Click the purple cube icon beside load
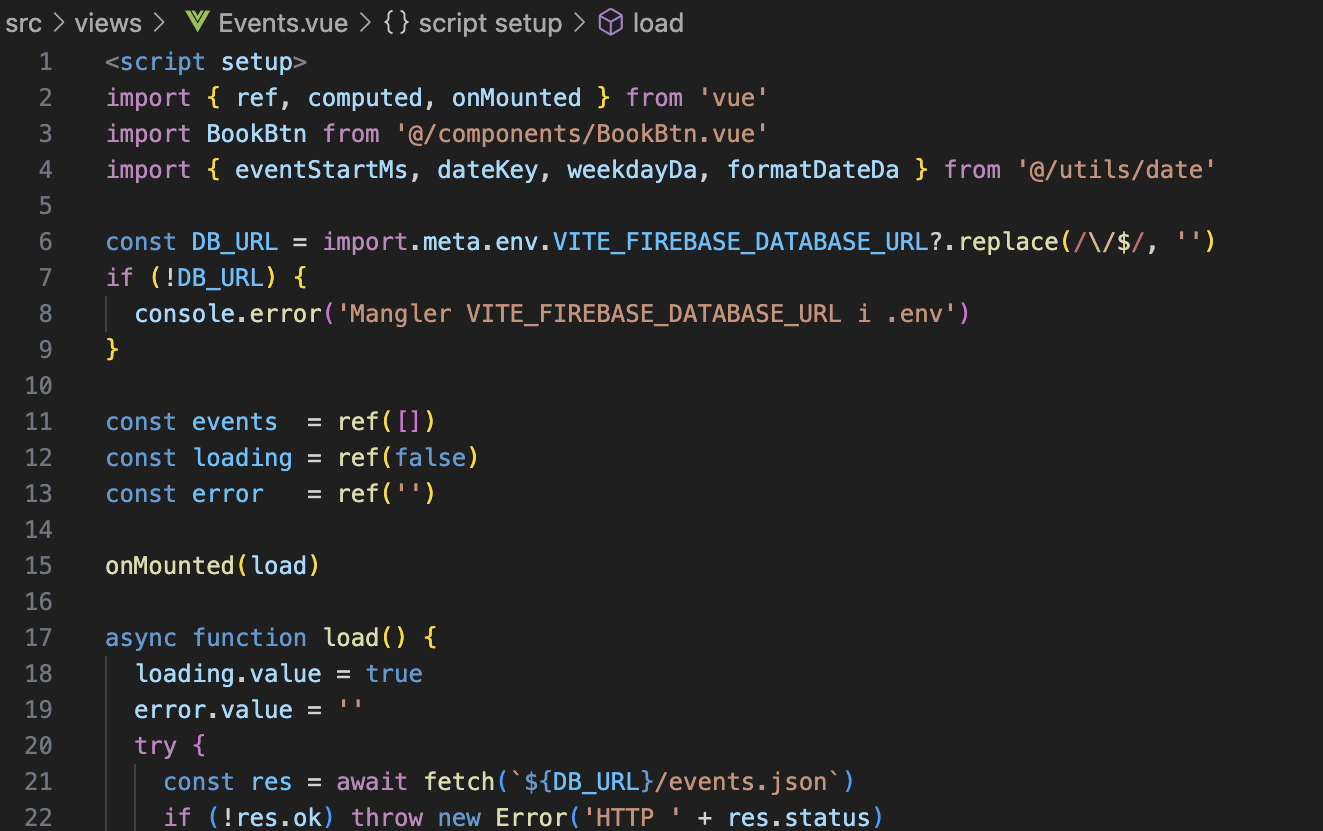 (x=610, y=23)
